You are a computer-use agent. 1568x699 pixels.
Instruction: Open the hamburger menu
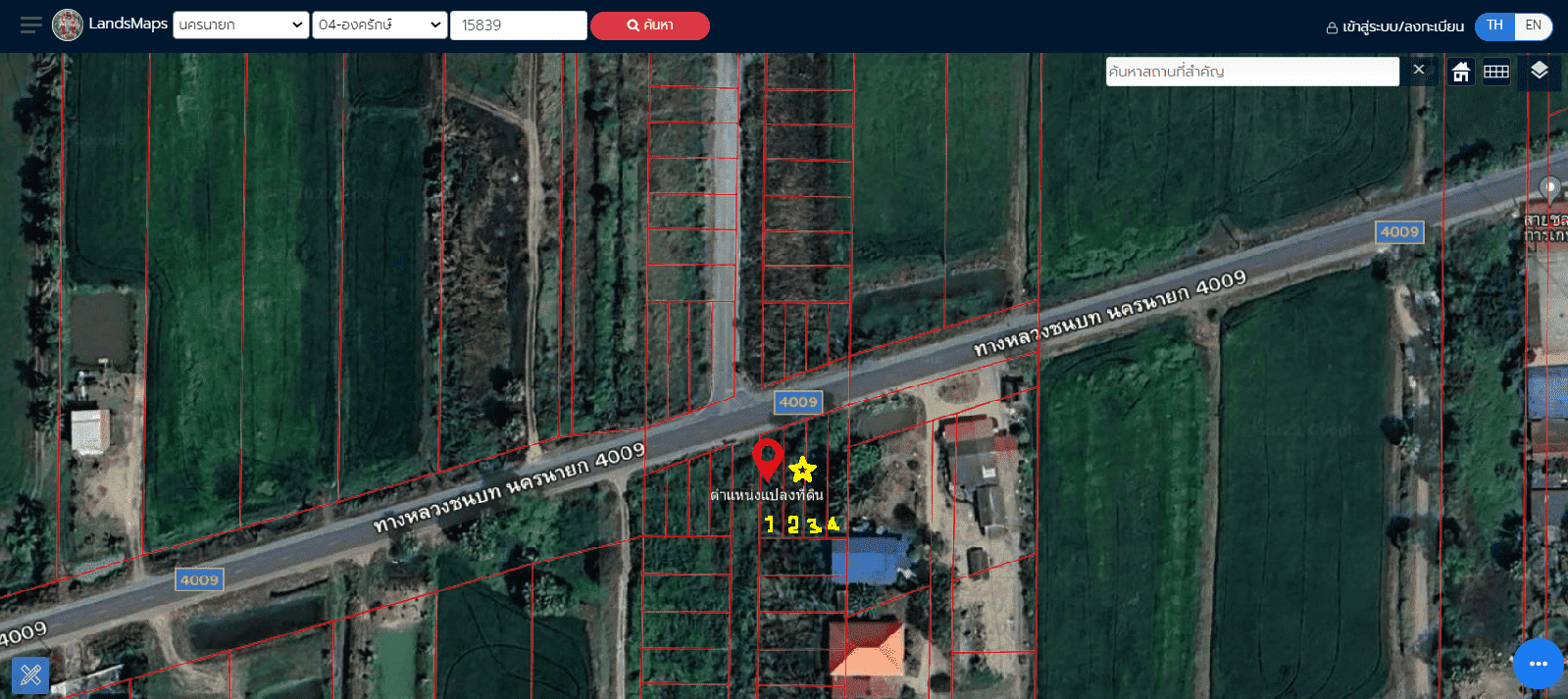coord(31,25)
